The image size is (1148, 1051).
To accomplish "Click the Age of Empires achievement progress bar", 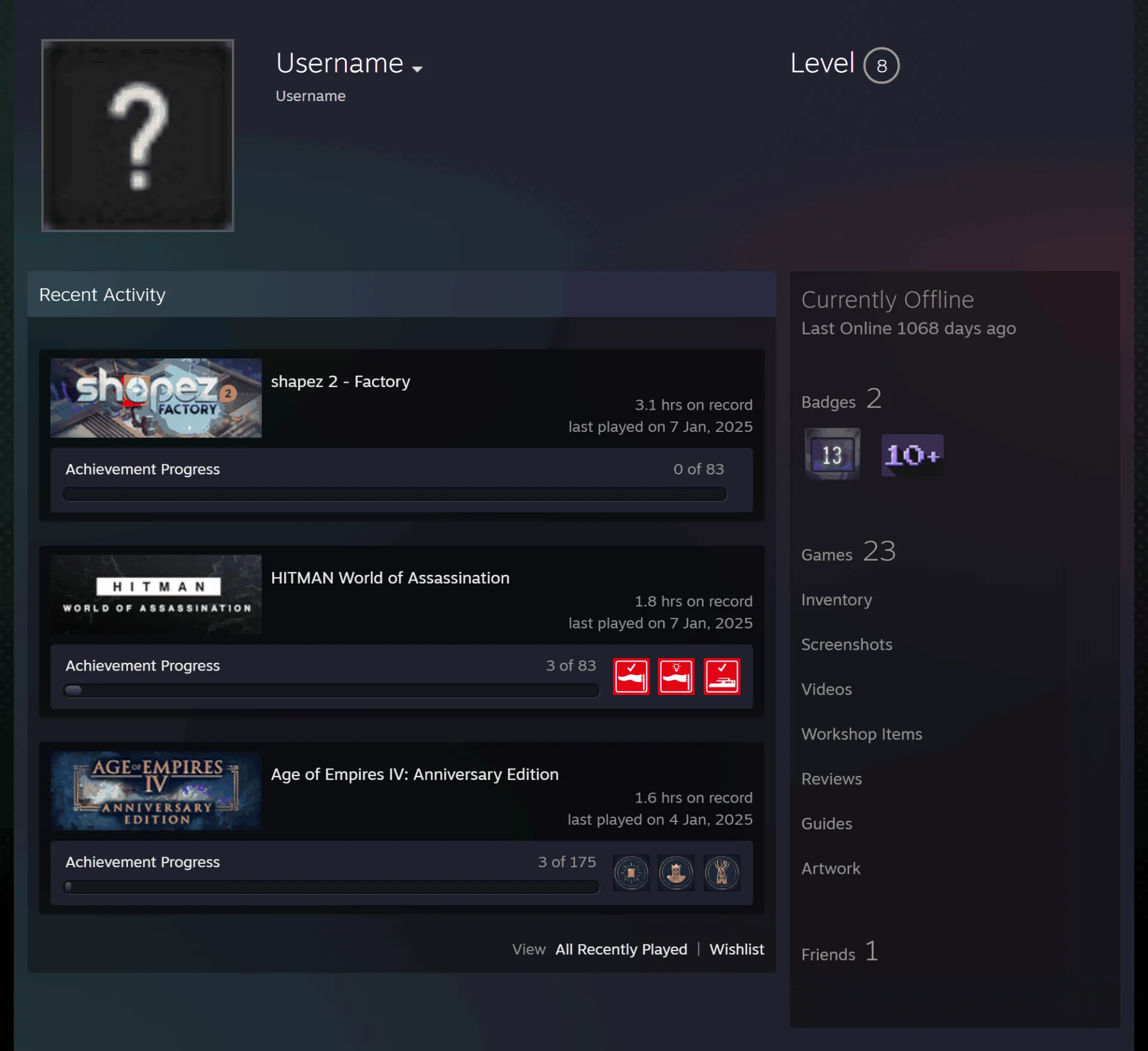I will click(331, 887).
